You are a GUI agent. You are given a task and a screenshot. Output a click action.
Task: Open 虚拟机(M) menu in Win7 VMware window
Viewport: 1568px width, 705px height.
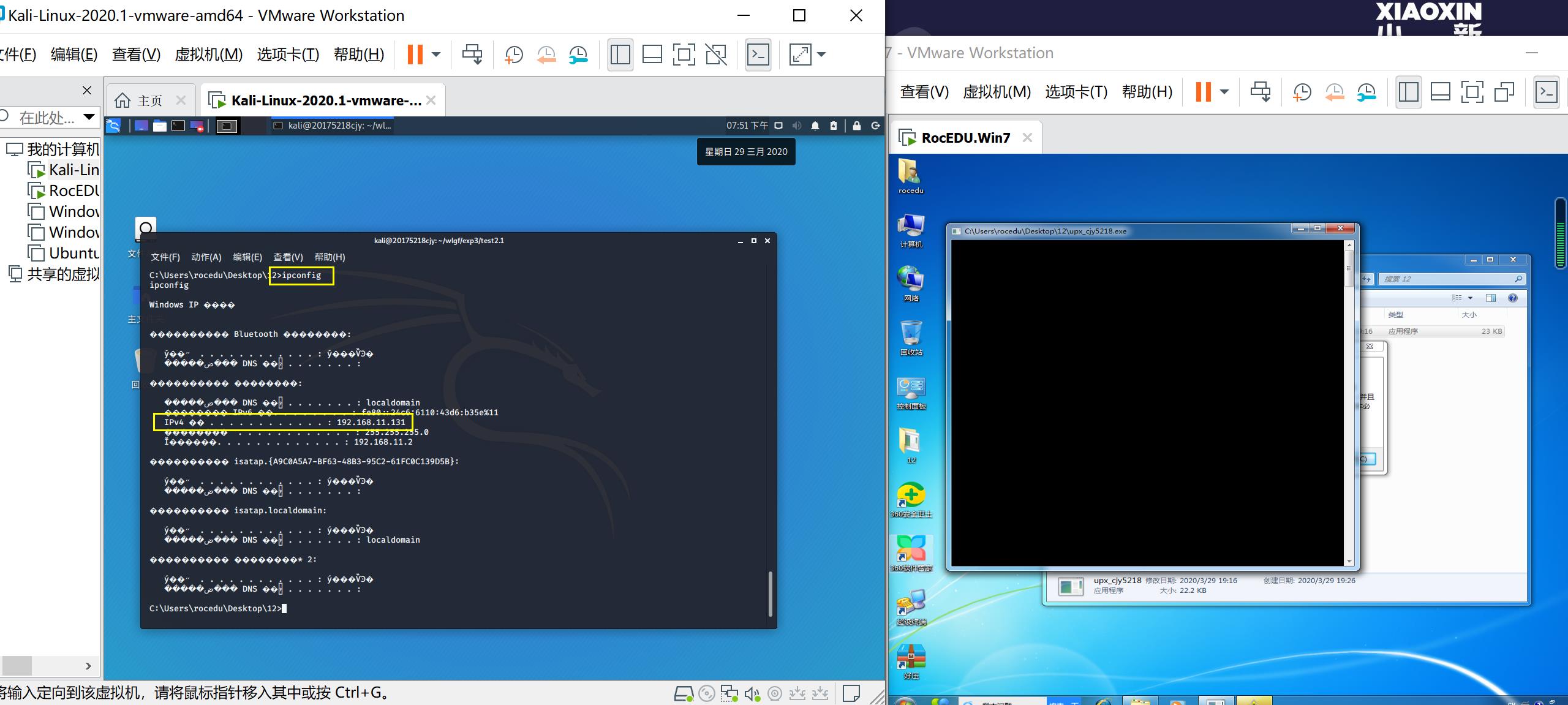997,92
